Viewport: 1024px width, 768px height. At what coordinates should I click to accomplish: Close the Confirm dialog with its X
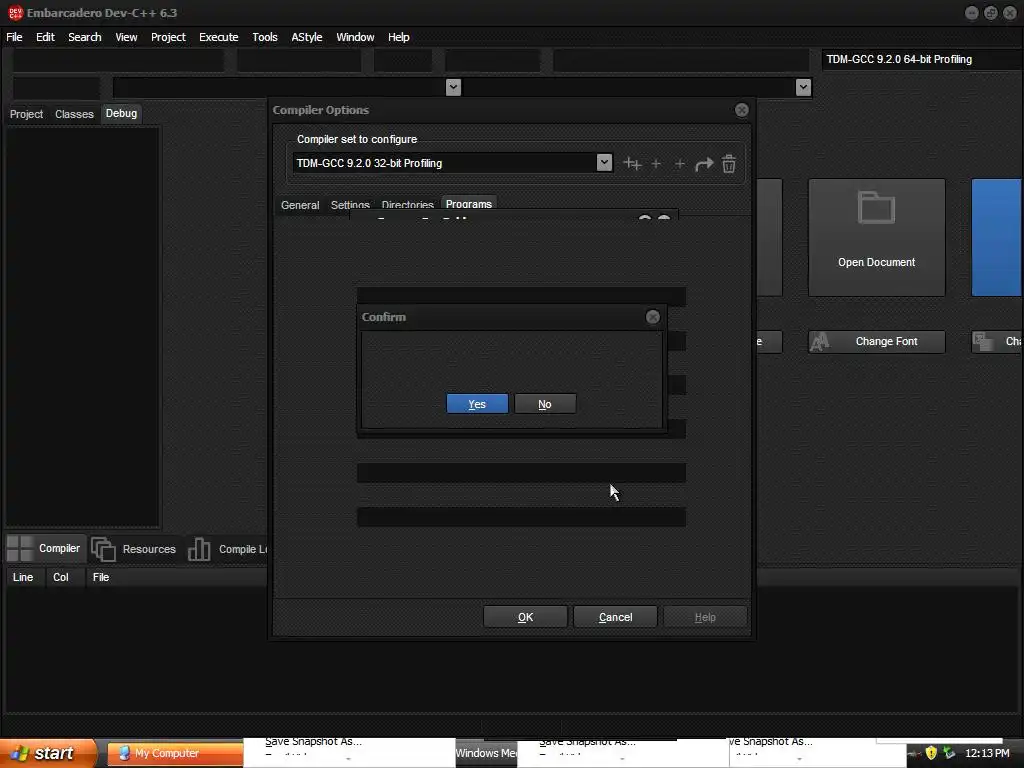pos(652,317)
